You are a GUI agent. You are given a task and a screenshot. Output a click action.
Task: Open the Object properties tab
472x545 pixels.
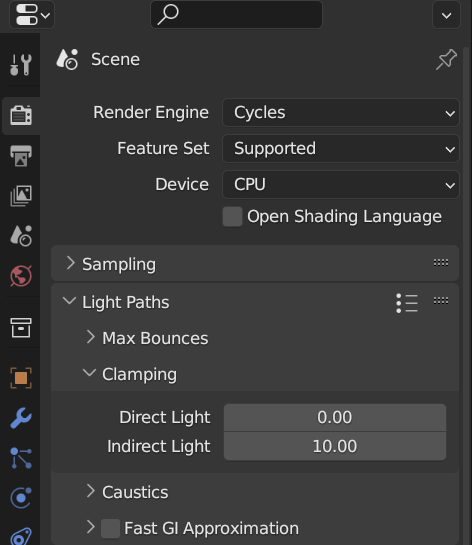point(21,378)
